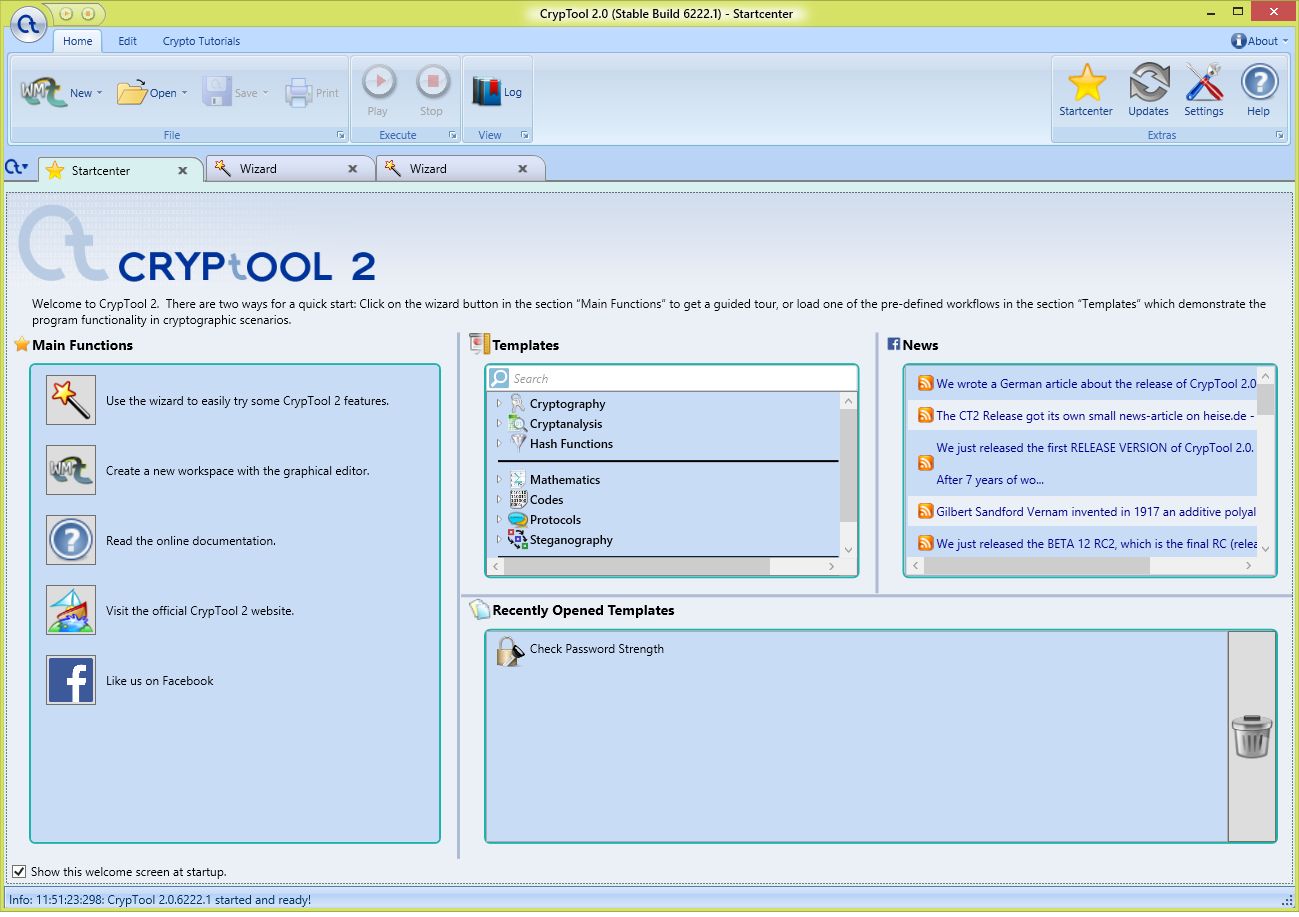Uncheck 'Show this welcome screen at startup'
The width and height of the screenshot is (1299, 917).
pyautogui.click(x=19, y=871)
